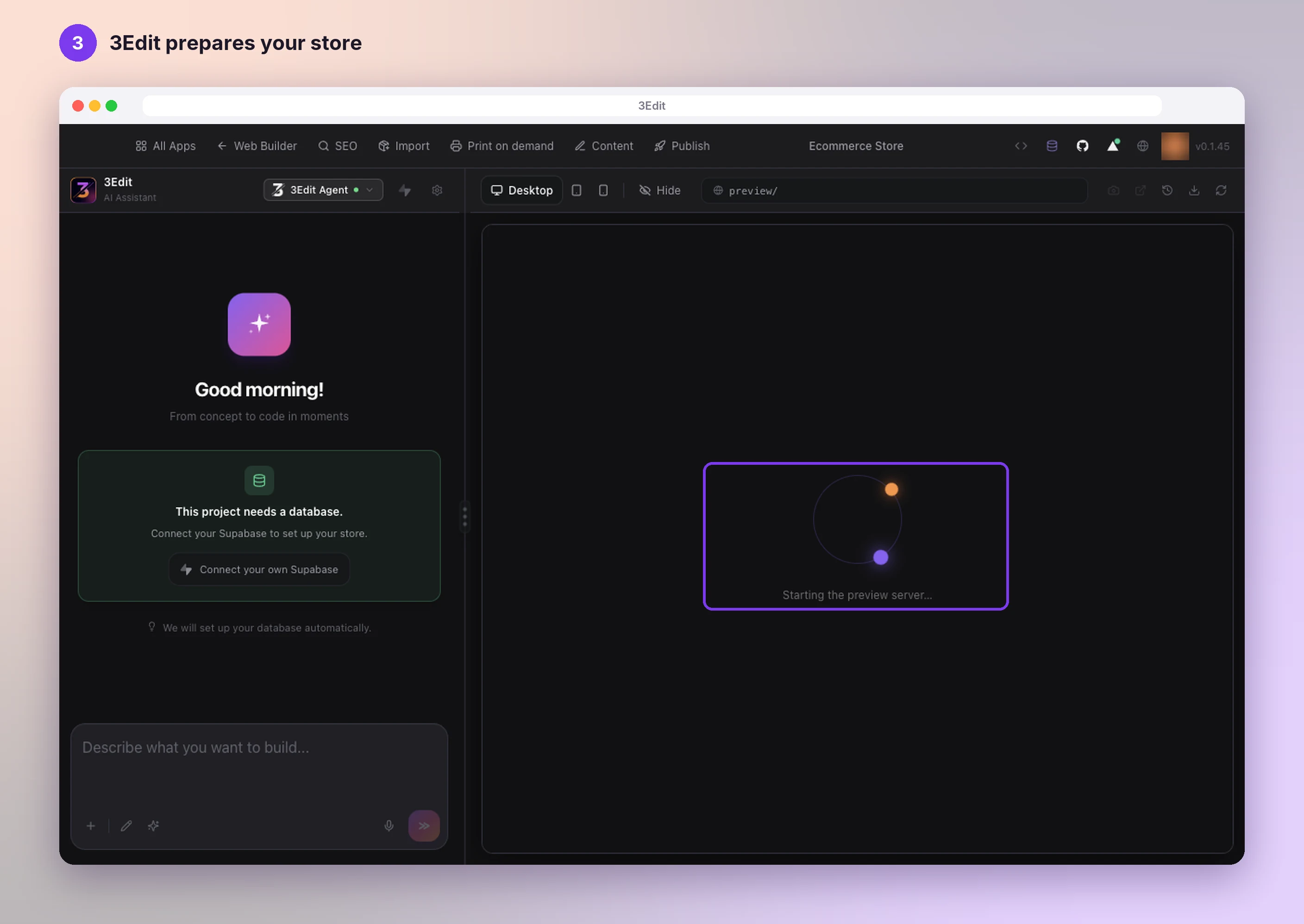Send the prompt with the arrow button

click(x=424, y=825)
